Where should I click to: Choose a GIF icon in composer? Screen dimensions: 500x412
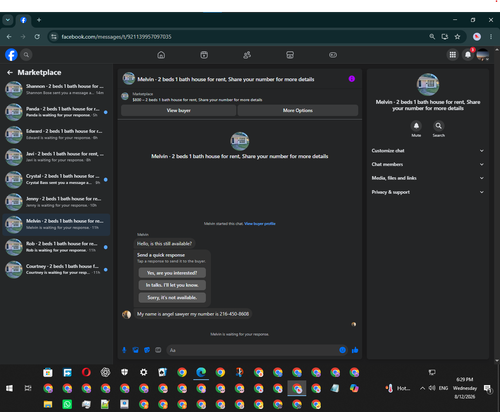(x=158, y=350)
